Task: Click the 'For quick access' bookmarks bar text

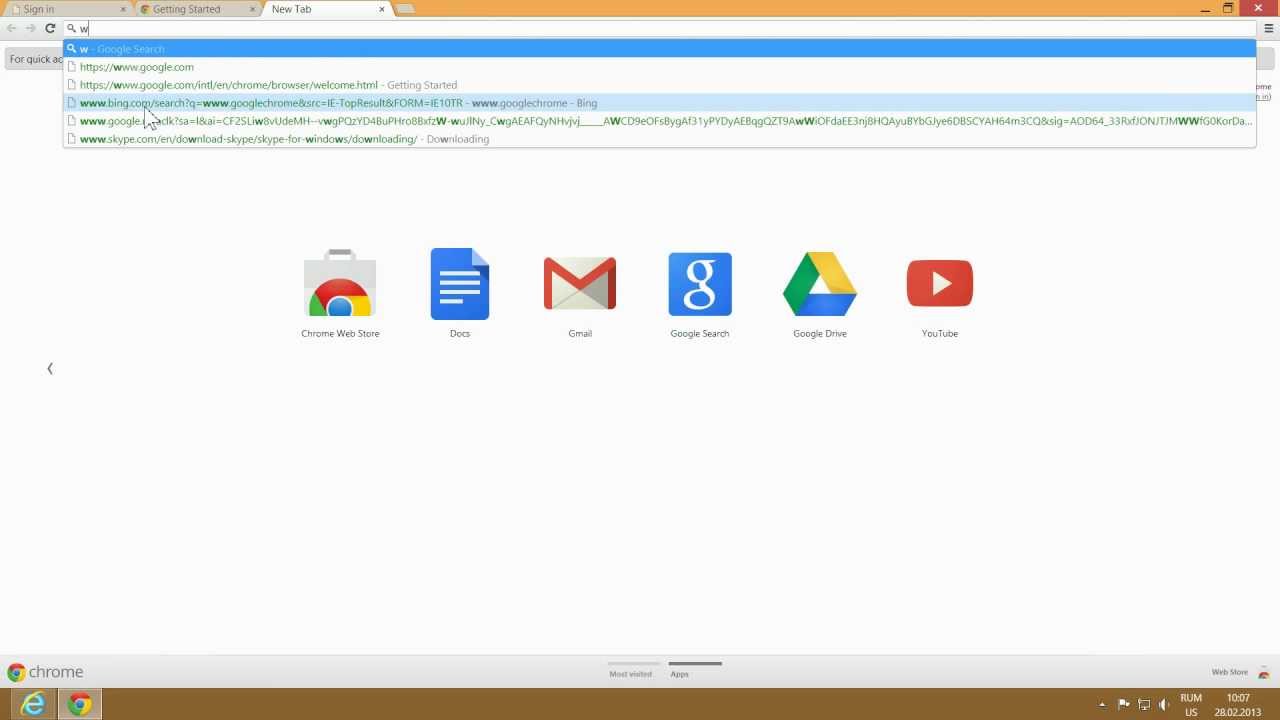Action: [x=36, y=59]
